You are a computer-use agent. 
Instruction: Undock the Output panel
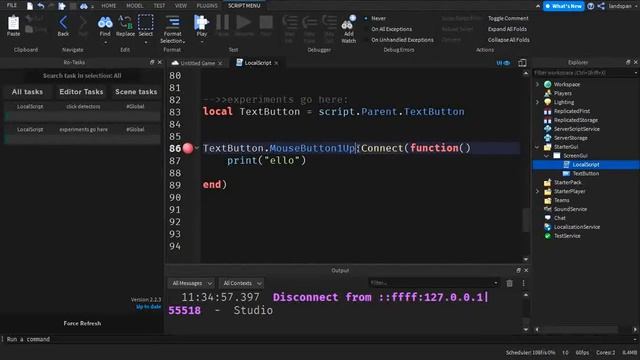518,270
